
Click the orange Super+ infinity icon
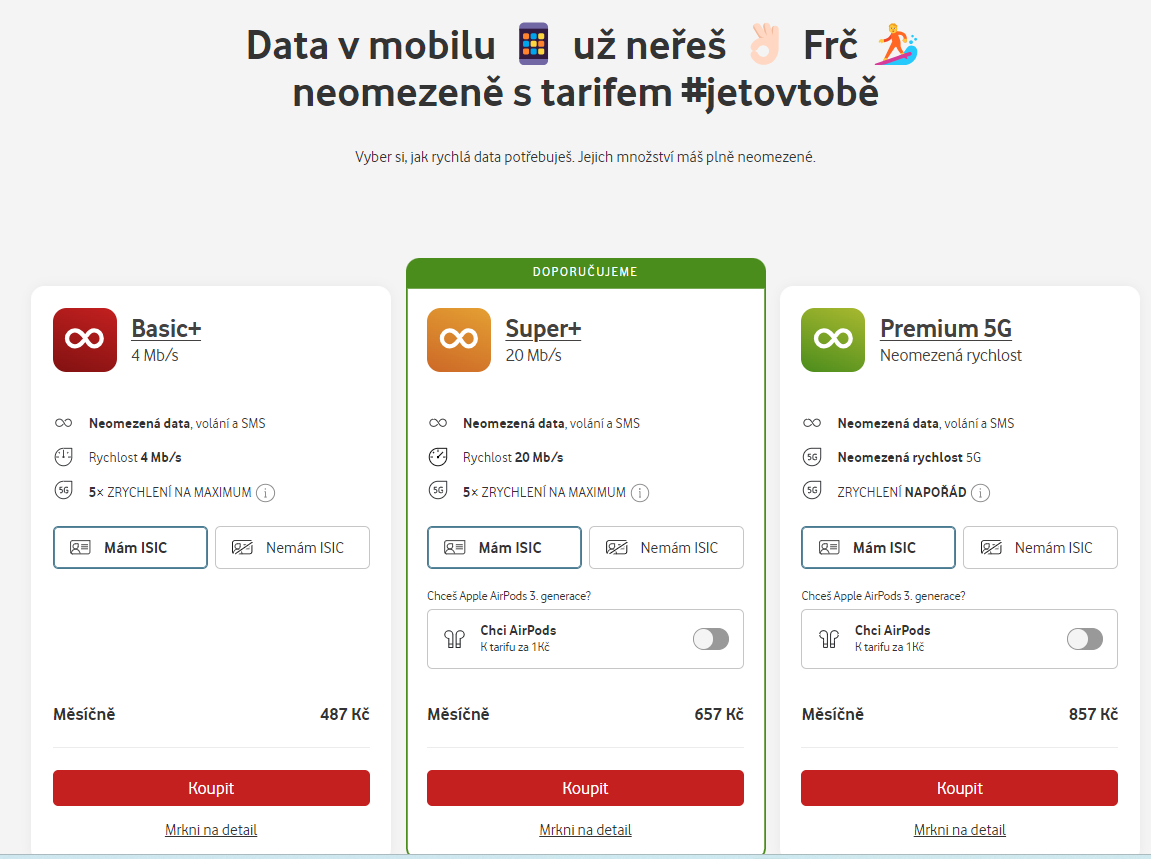click(459, 339)
